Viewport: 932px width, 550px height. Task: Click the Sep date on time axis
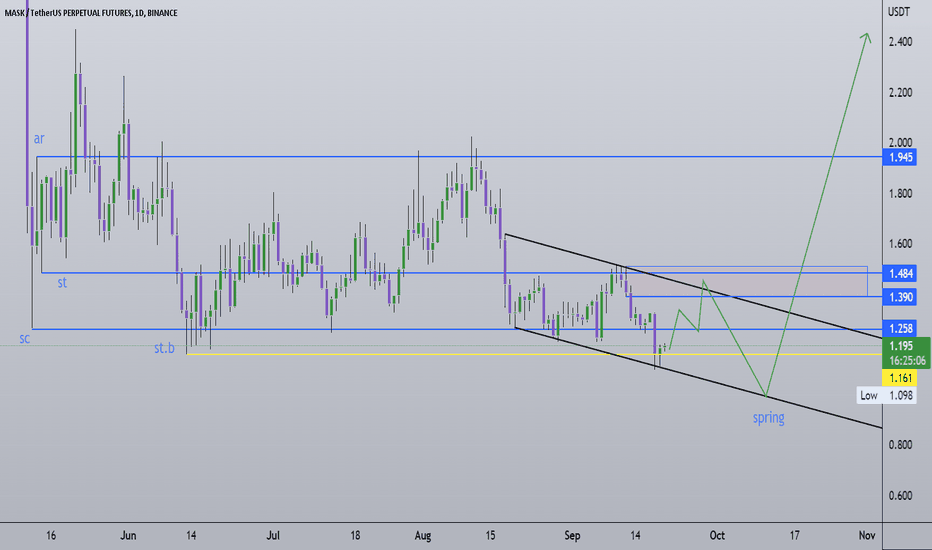click(x=572, y=536)
